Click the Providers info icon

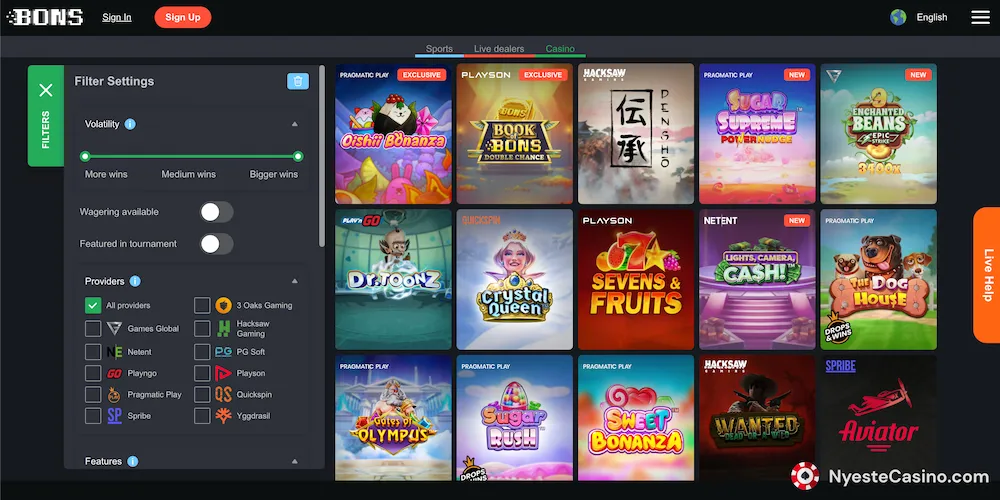pos(135,281)
